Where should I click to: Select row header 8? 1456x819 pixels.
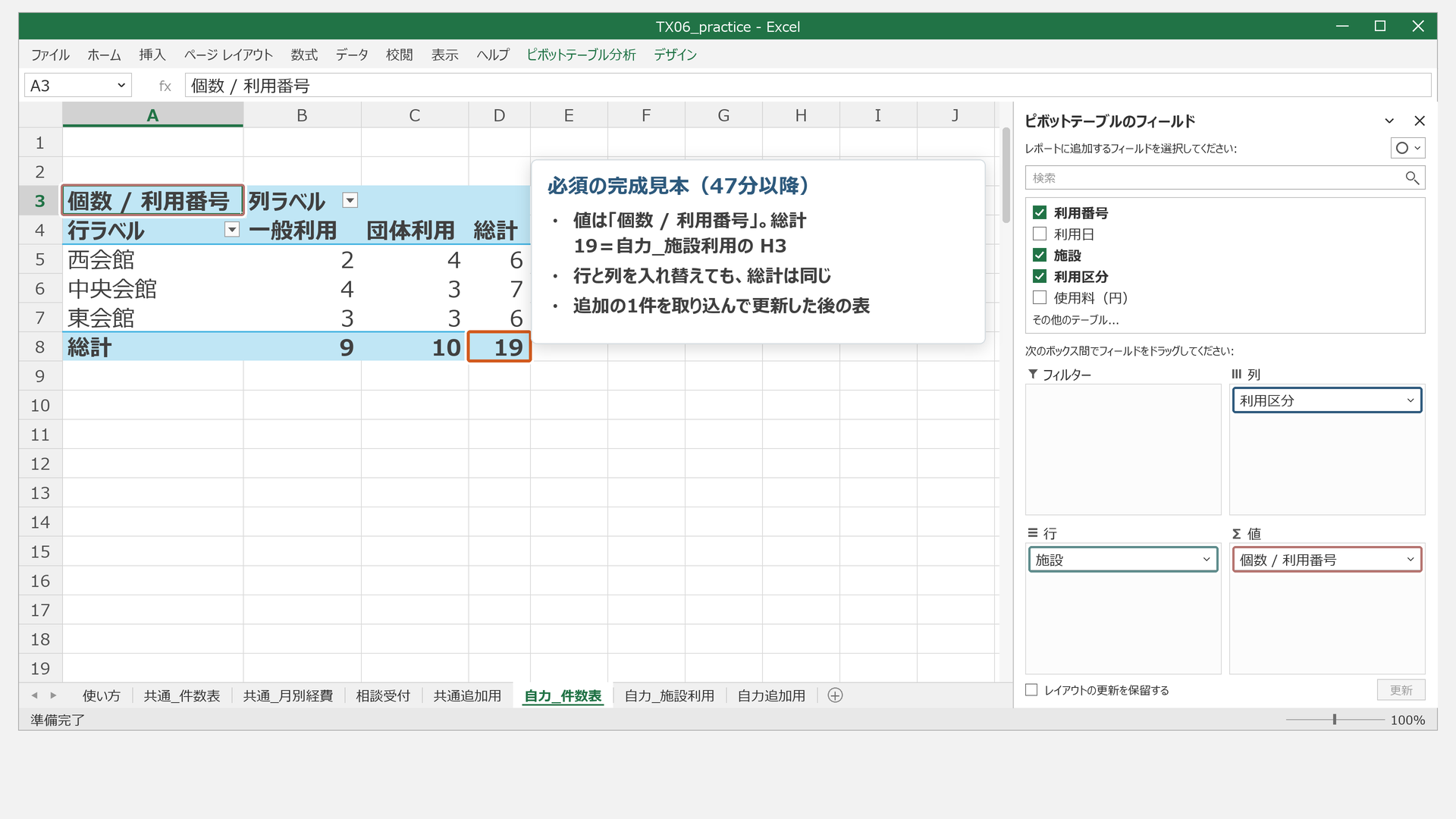(40, 347)
